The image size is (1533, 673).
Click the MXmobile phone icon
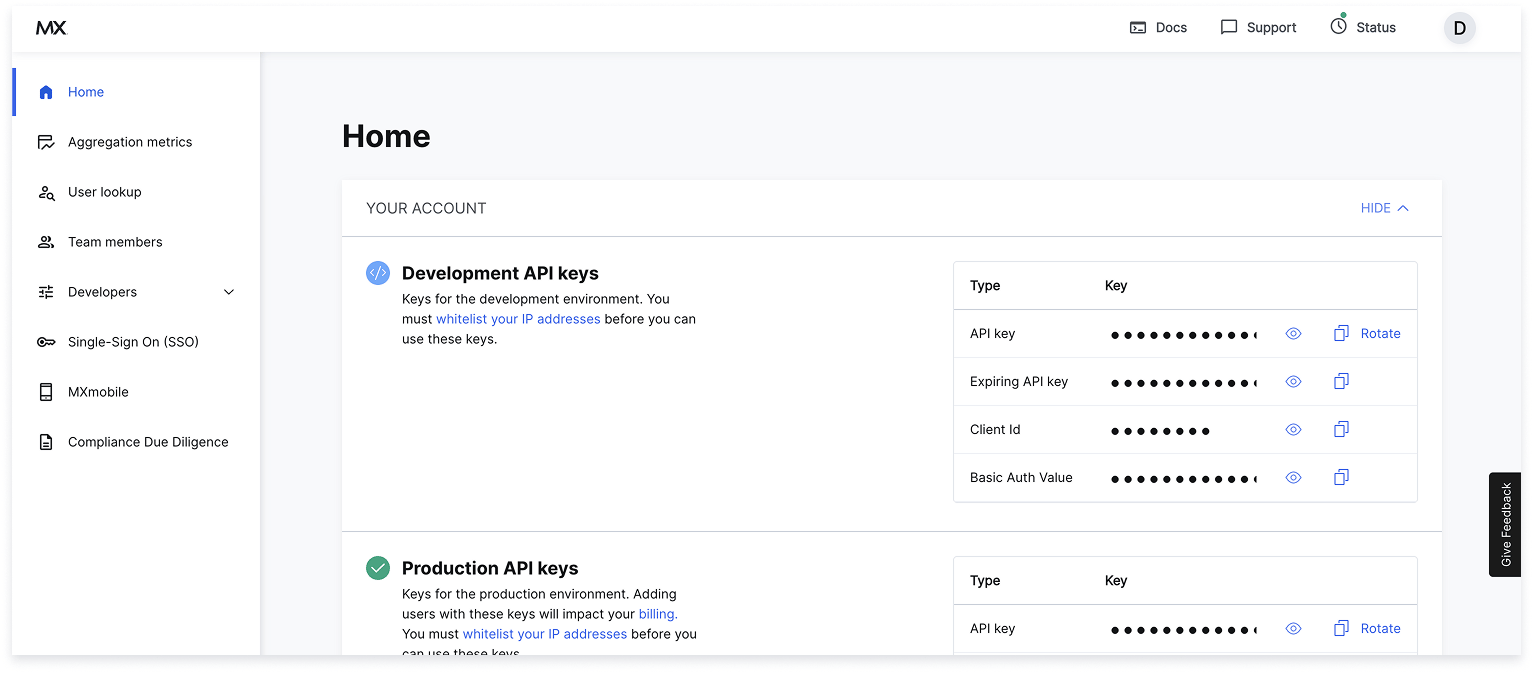point(46,392)
